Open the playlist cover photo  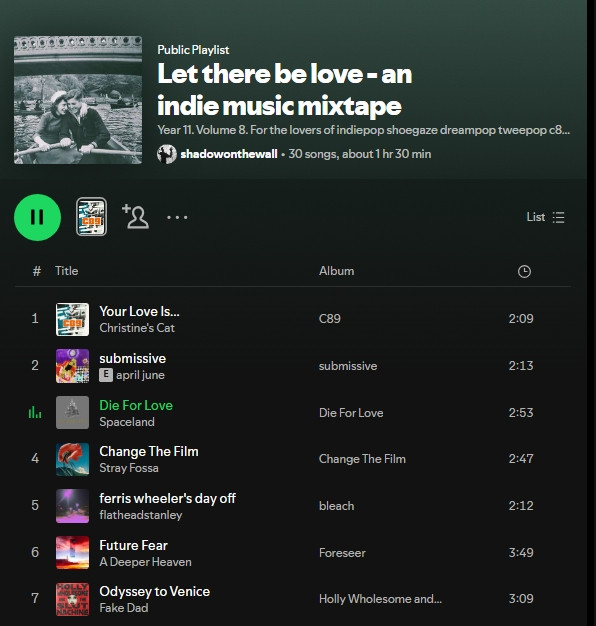point(78,100)
